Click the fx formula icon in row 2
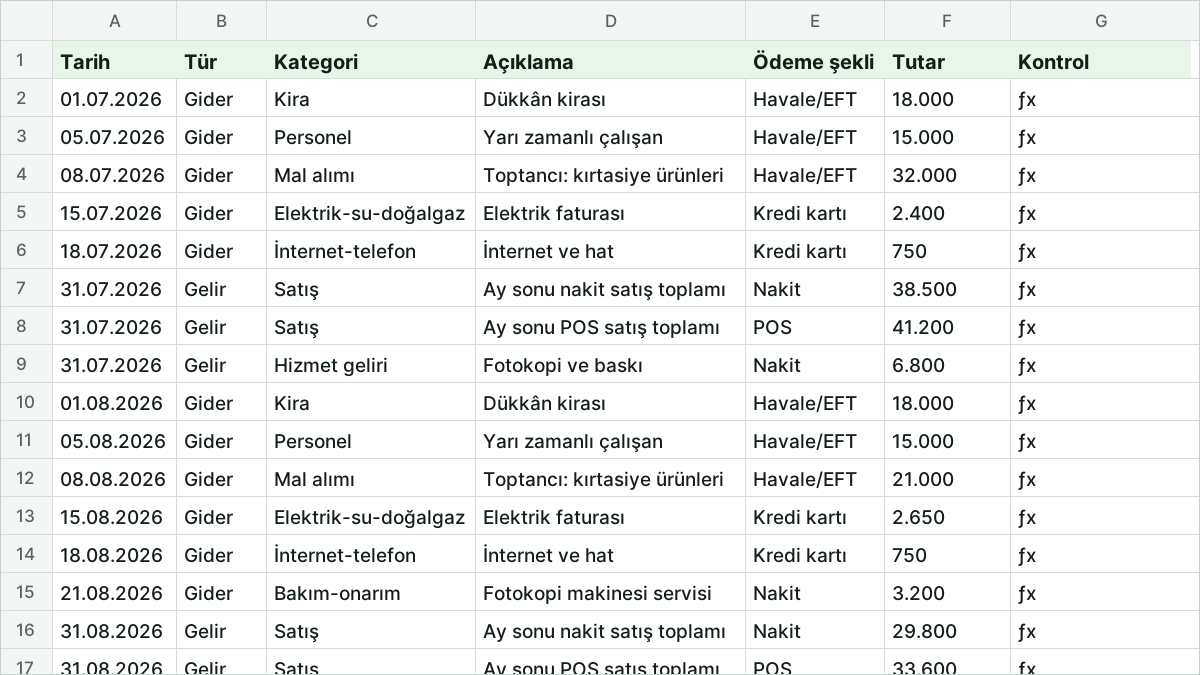 click(1027, 100)
